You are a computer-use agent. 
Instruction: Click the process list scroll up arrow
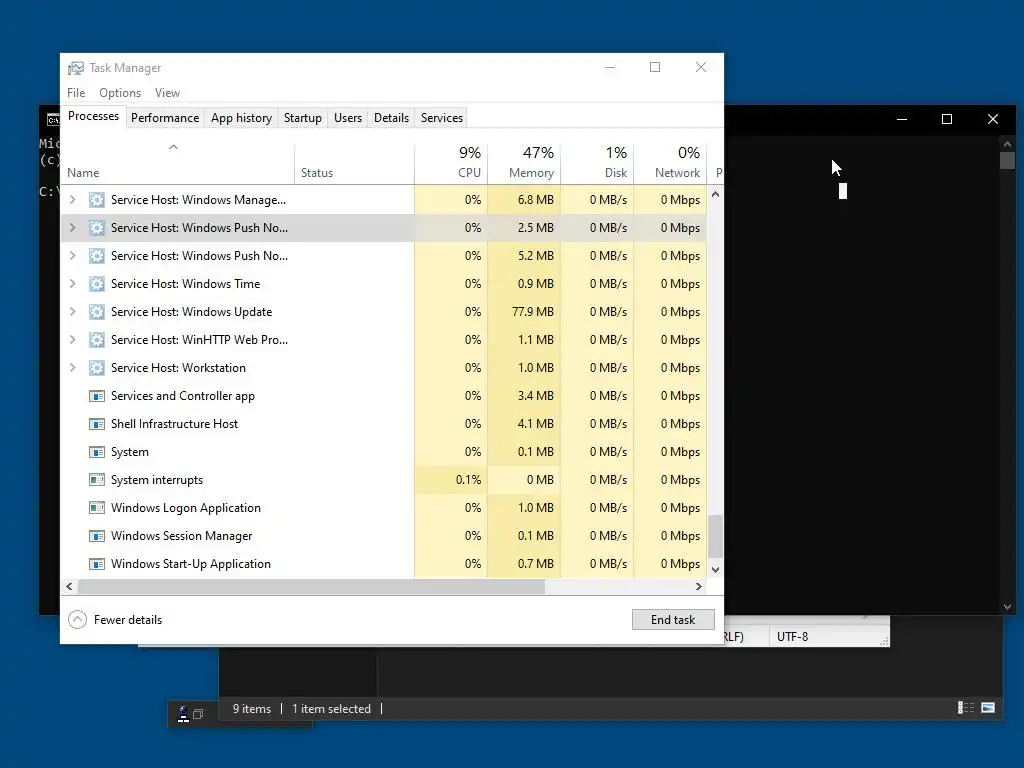click(715, 194)
